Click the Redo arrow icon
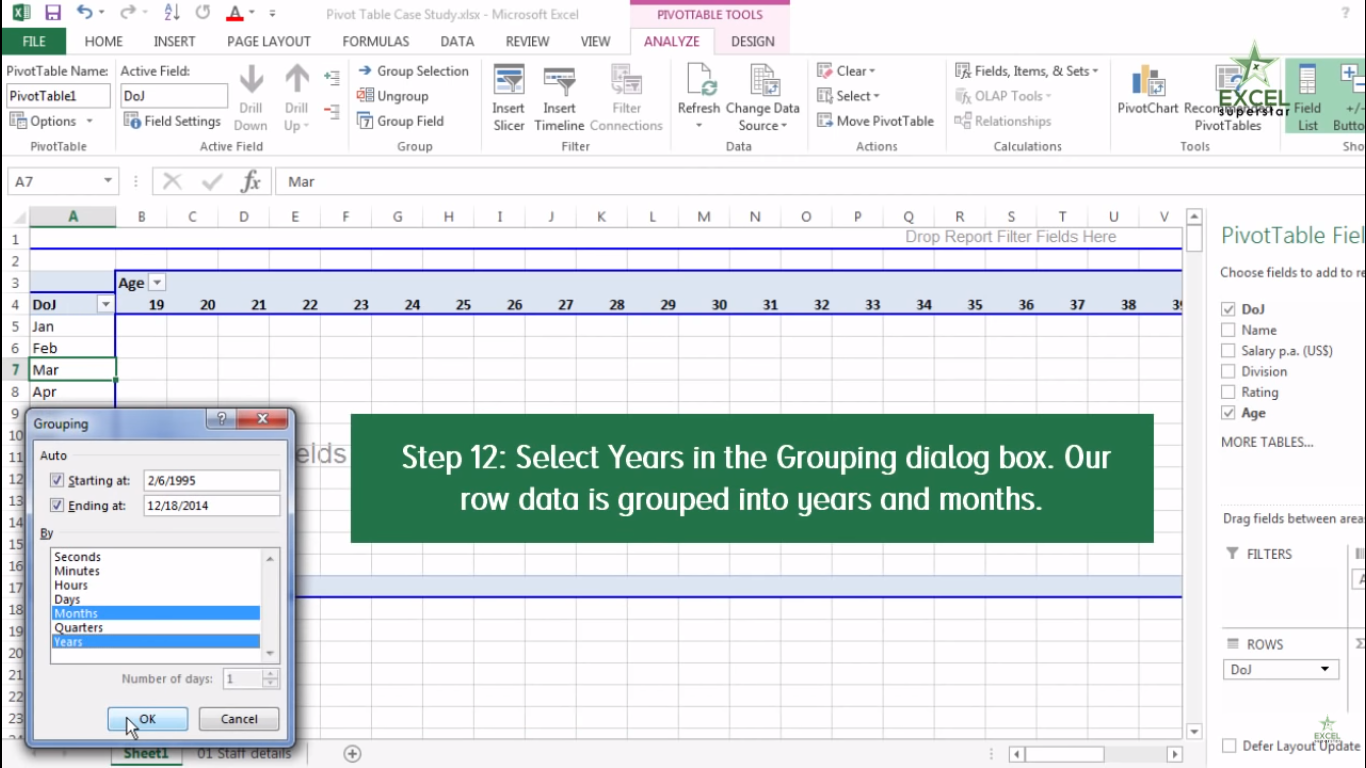 pyautogui.click(x=127, y=13)
